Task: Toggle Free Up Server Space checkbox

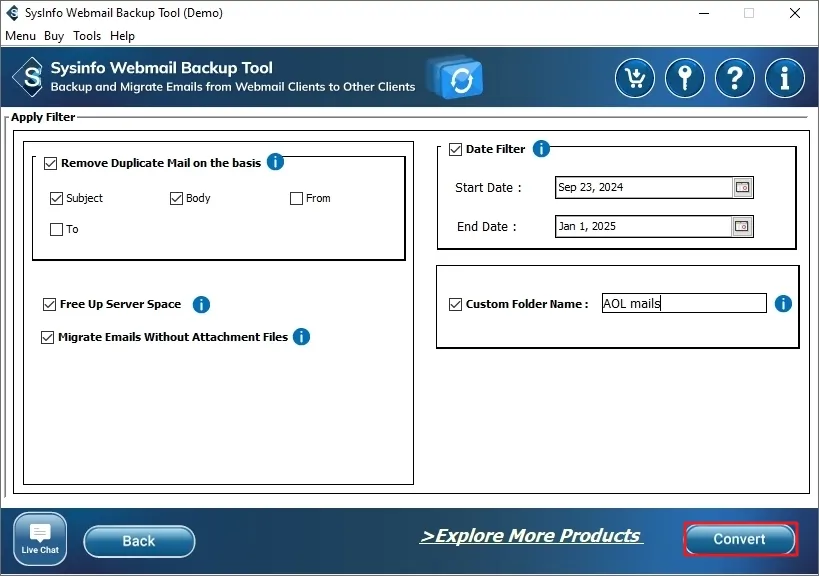Action: (x=49, y=304)
